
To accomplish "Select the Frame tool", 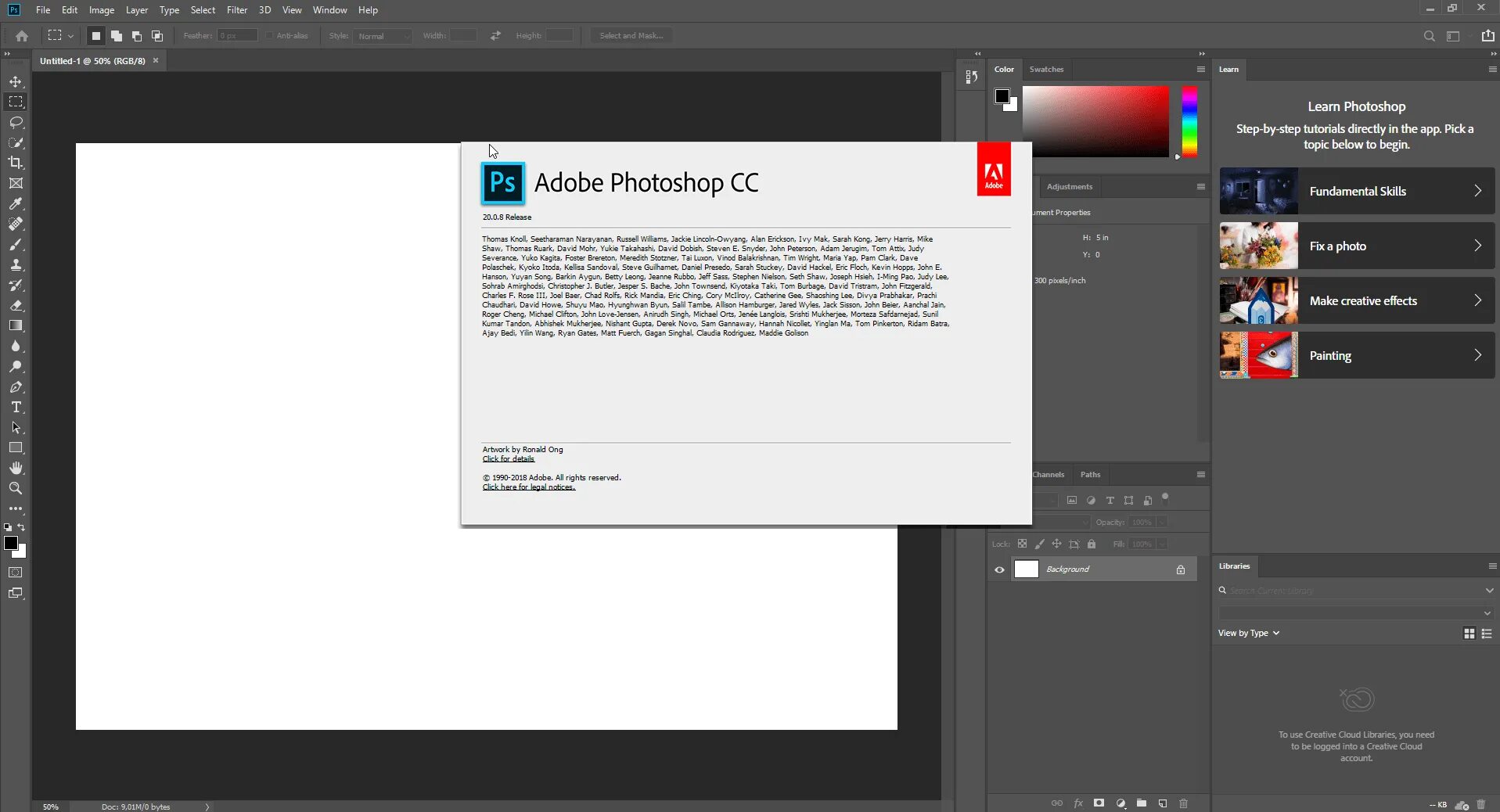I will tap(16, 183).
